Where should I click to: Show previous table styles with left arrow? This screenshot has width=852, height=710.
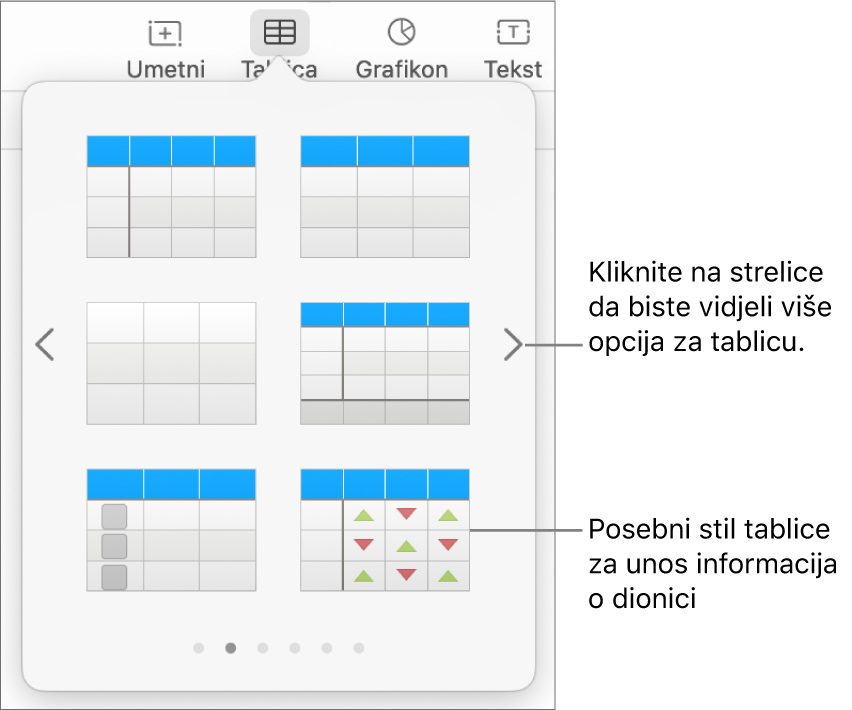45,344
